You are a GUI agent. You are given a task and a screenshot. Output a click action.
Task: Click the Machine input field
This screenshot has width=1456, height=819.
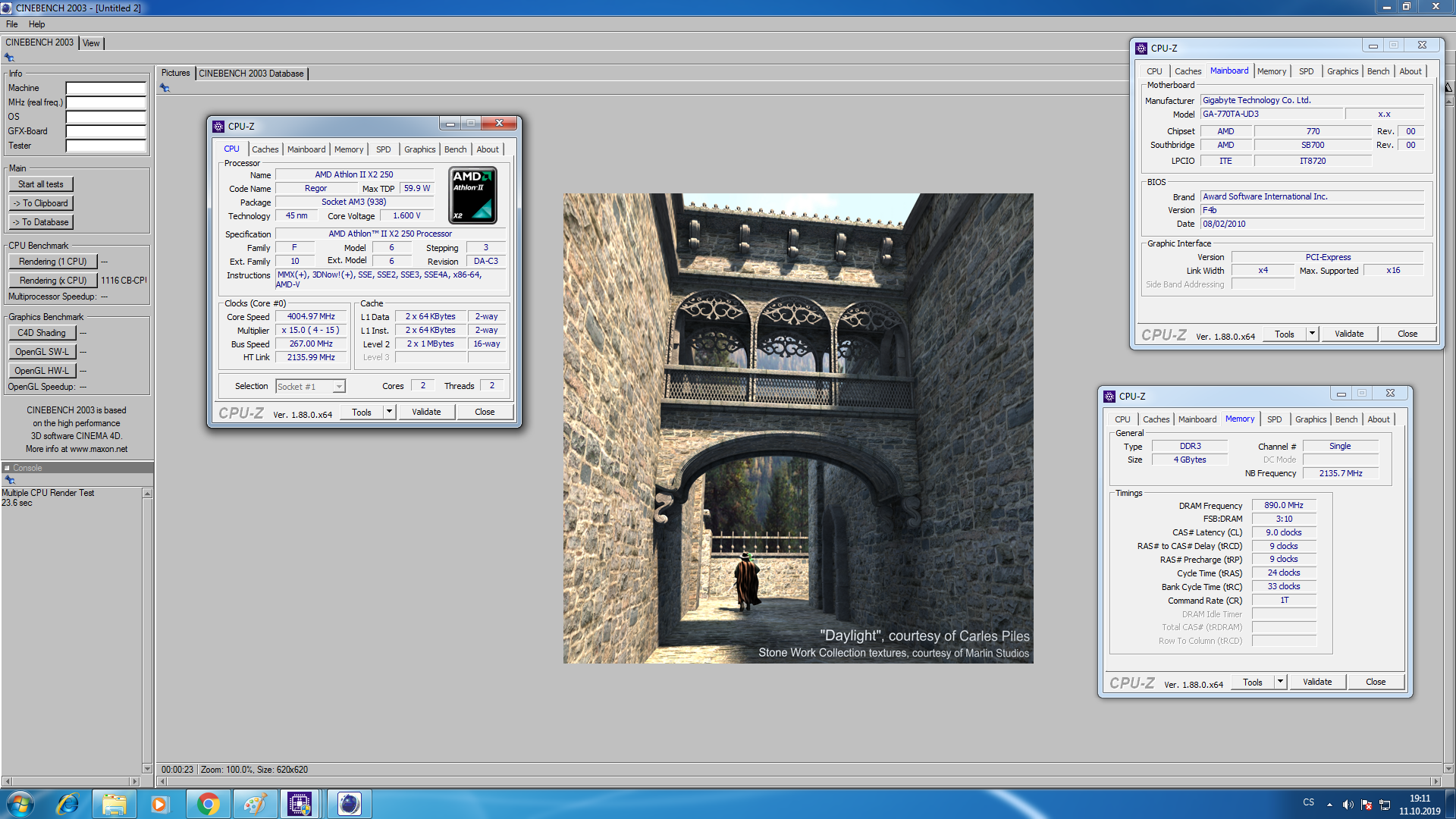(105, 88)
